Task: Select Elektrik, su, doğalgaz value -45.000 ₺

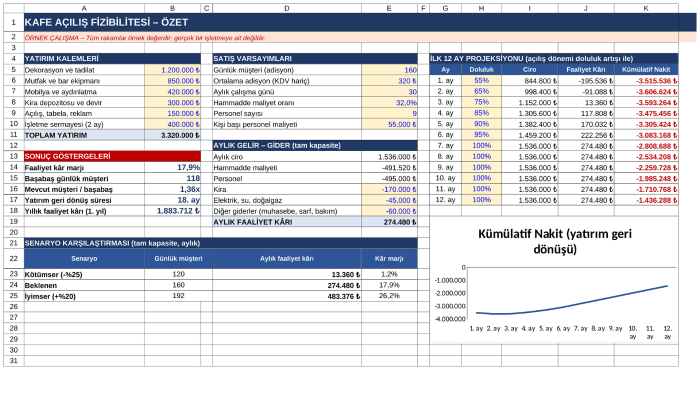Action: [389, 200]
